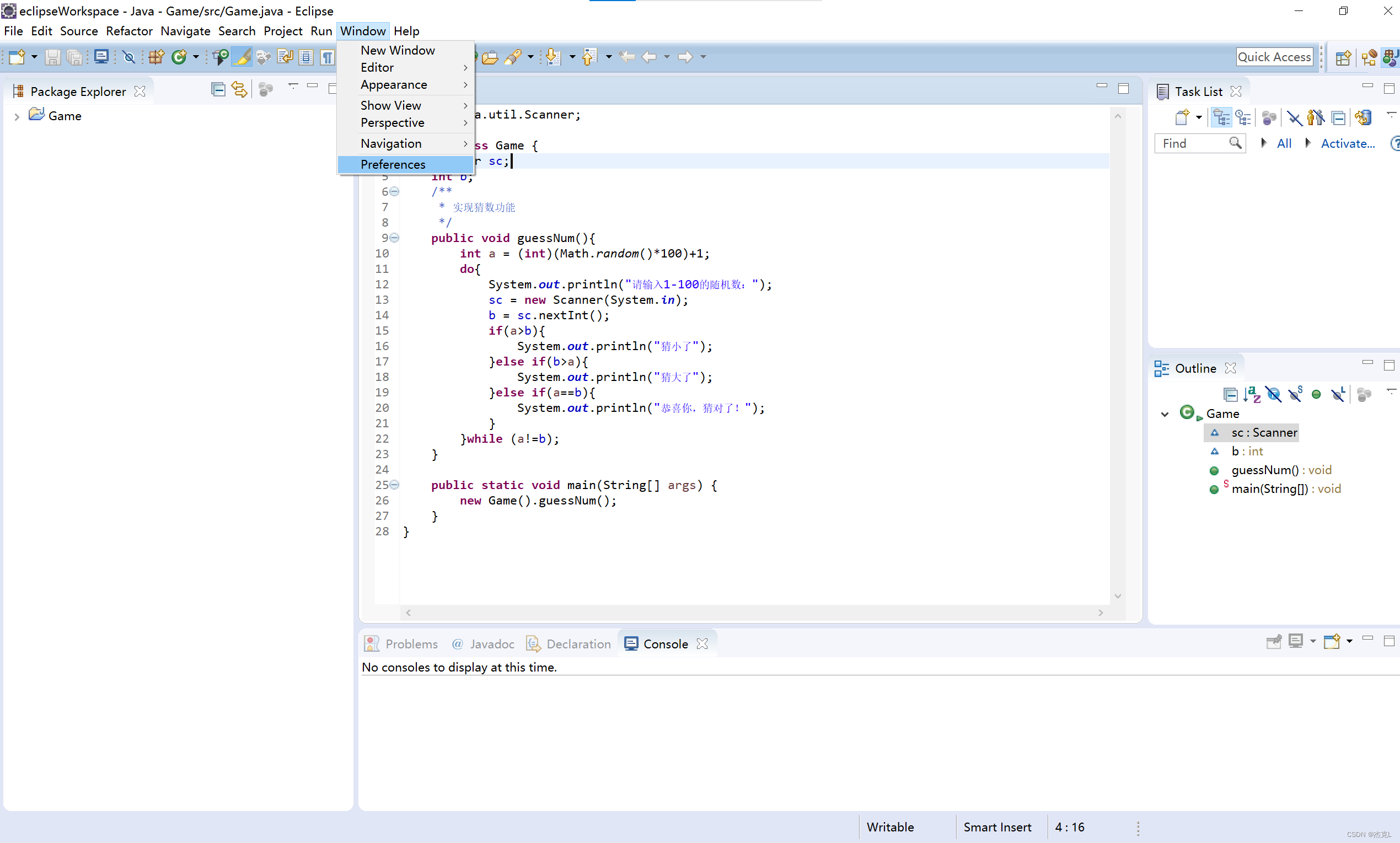Image resolution: width=1400 pixels, height=843 pixels.
Task: Click the New Java Class icon
Action: tap(179, 57)
